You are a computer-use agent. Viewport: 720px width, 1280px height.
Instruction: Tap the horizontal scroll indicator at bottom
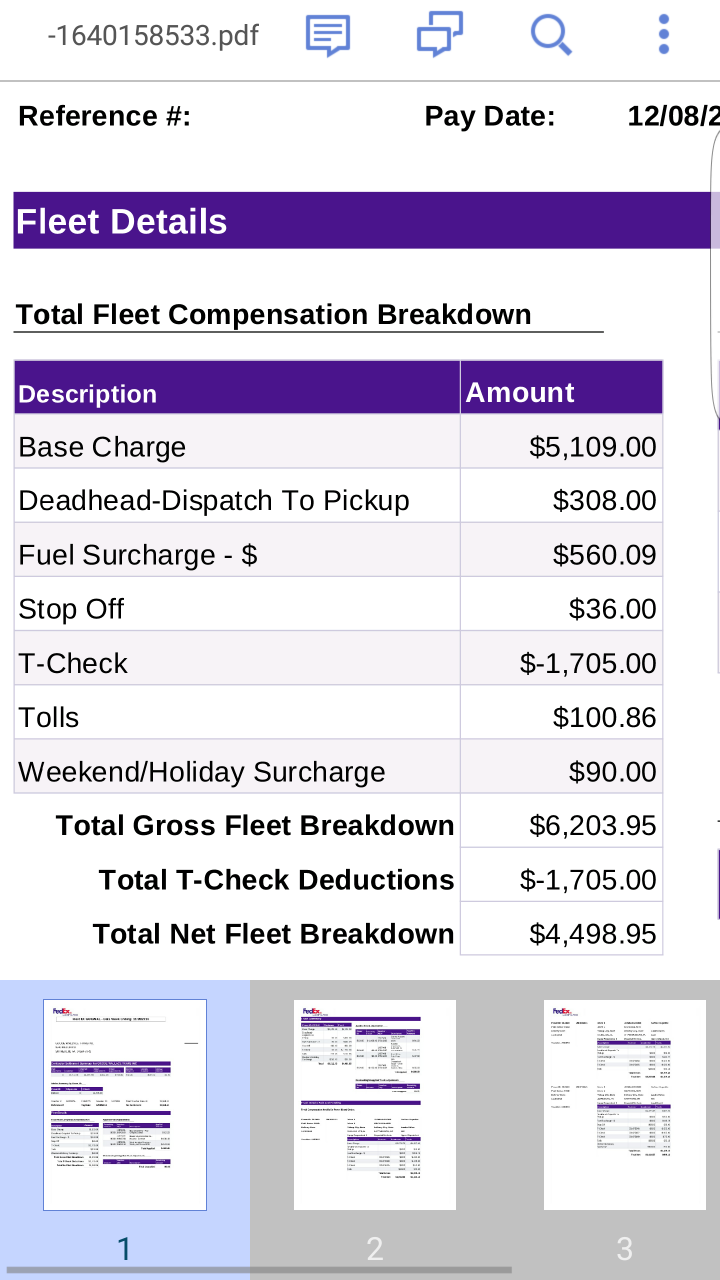point(258,1271)
